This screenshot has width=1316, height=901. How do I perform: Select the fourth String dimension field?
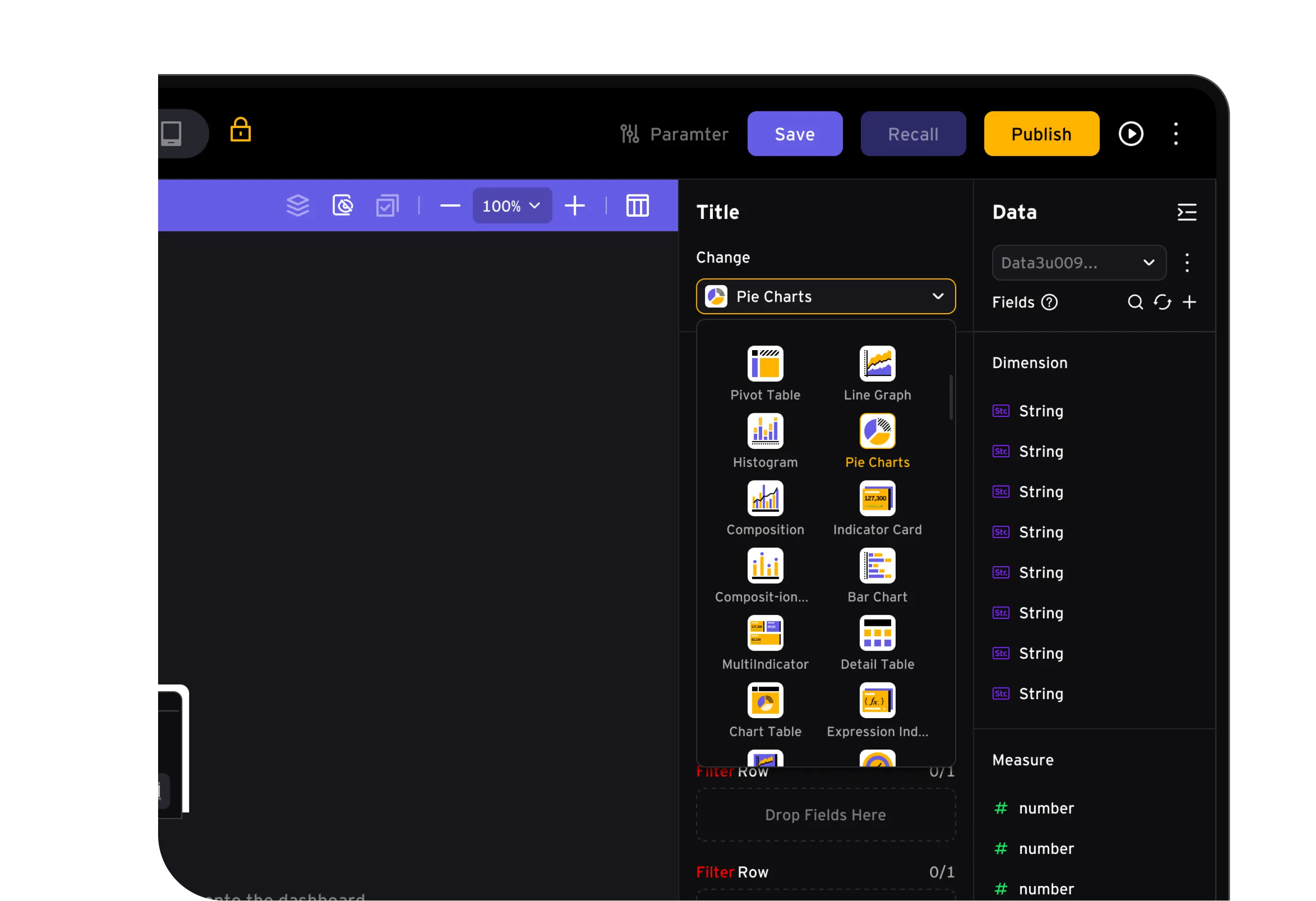tap(1028, 533)
